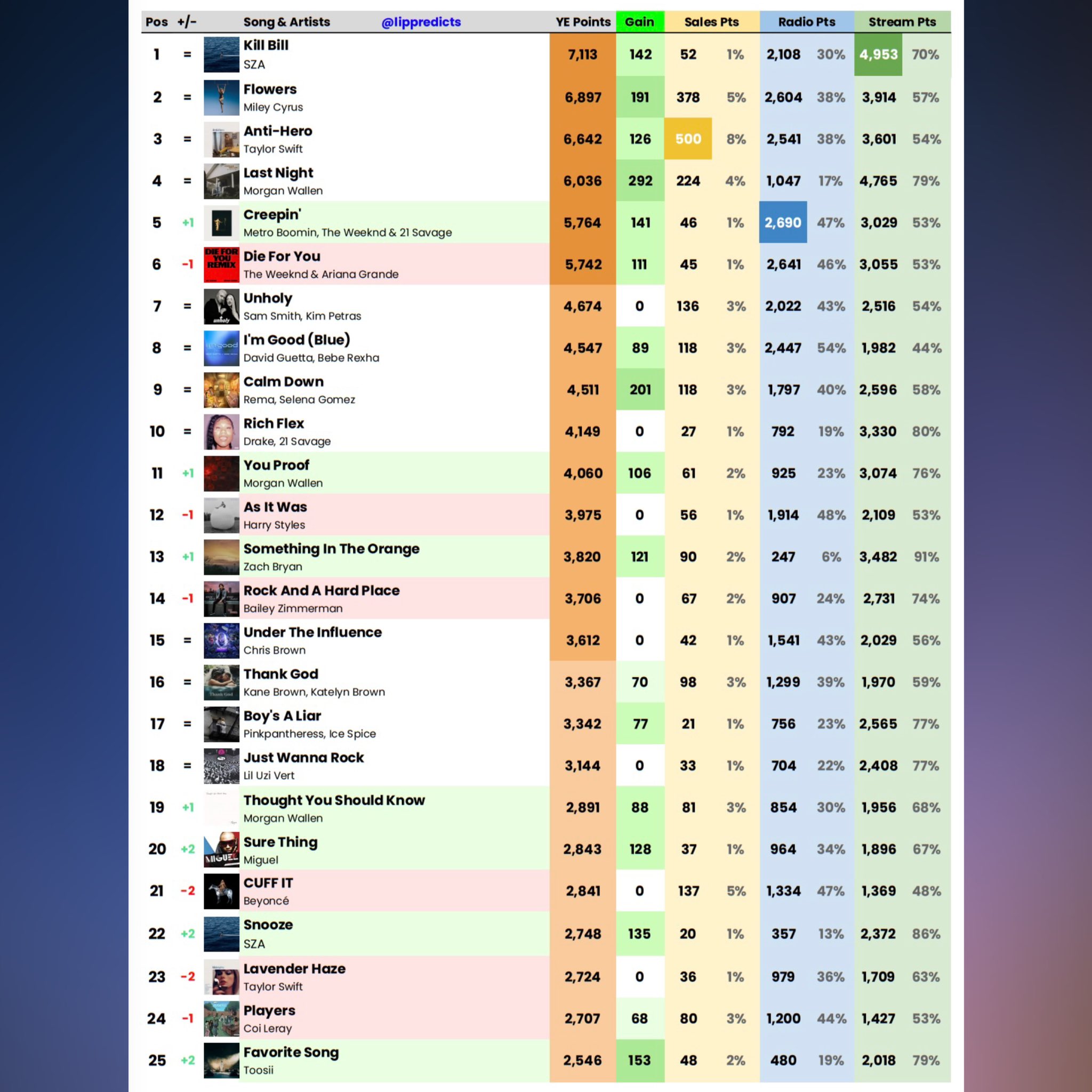
Task: Click the Anti-Hero song title
Action: pyautogui.click(x=277, y=131)
